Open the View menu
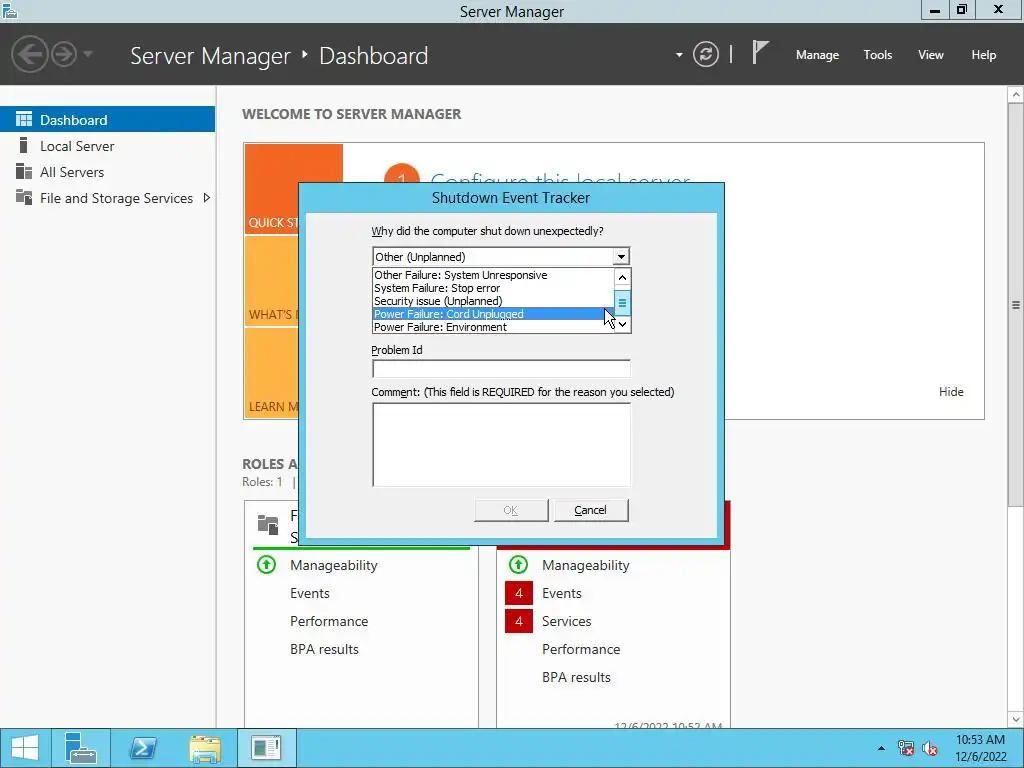This screenshot has width=1024, height=768. (x=930, y=55)
